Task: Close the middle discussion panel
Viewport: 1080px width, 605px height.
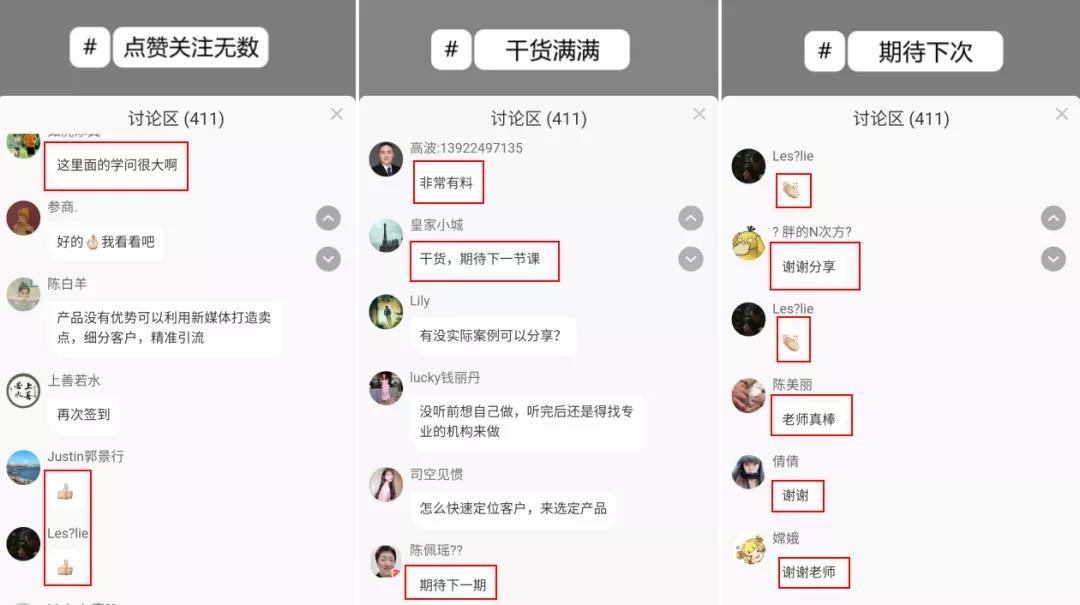Action: click(x=699, y=114)
